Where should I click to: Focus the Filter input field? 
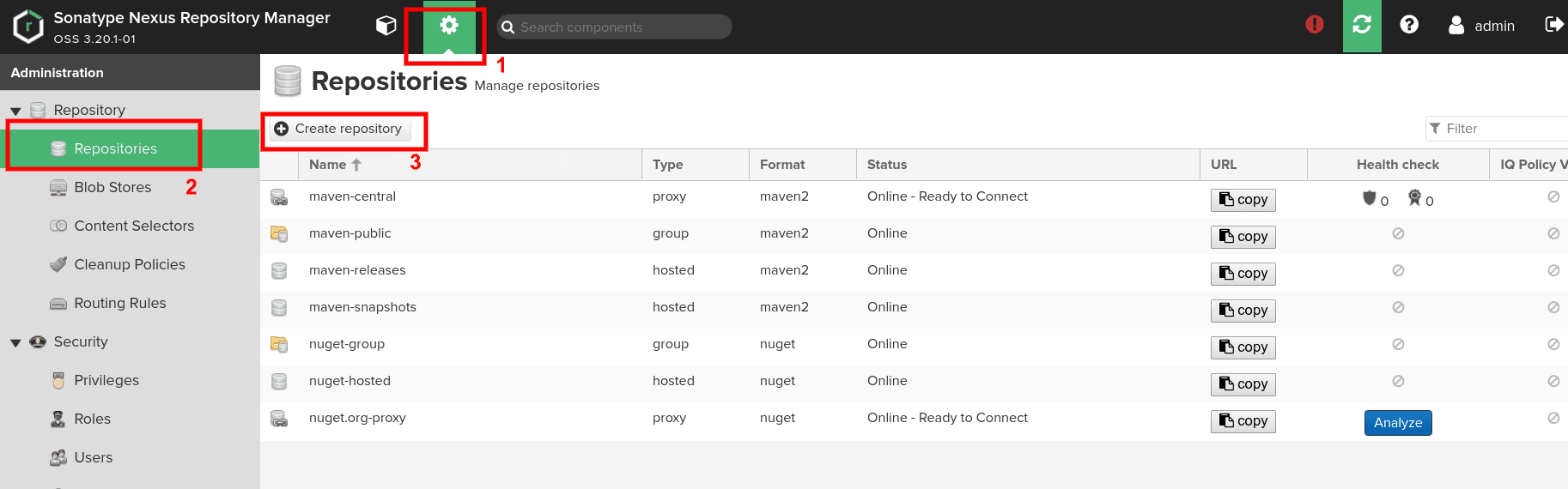tap(1496, 129)
